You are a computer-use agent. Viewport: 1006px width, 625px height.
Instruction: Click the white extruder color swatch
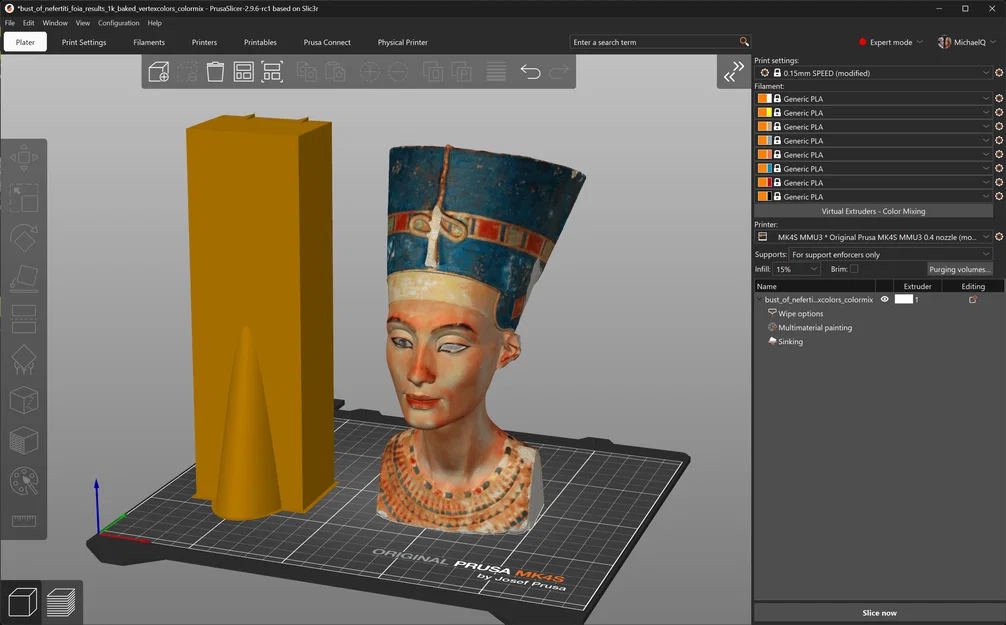[903, 299]
